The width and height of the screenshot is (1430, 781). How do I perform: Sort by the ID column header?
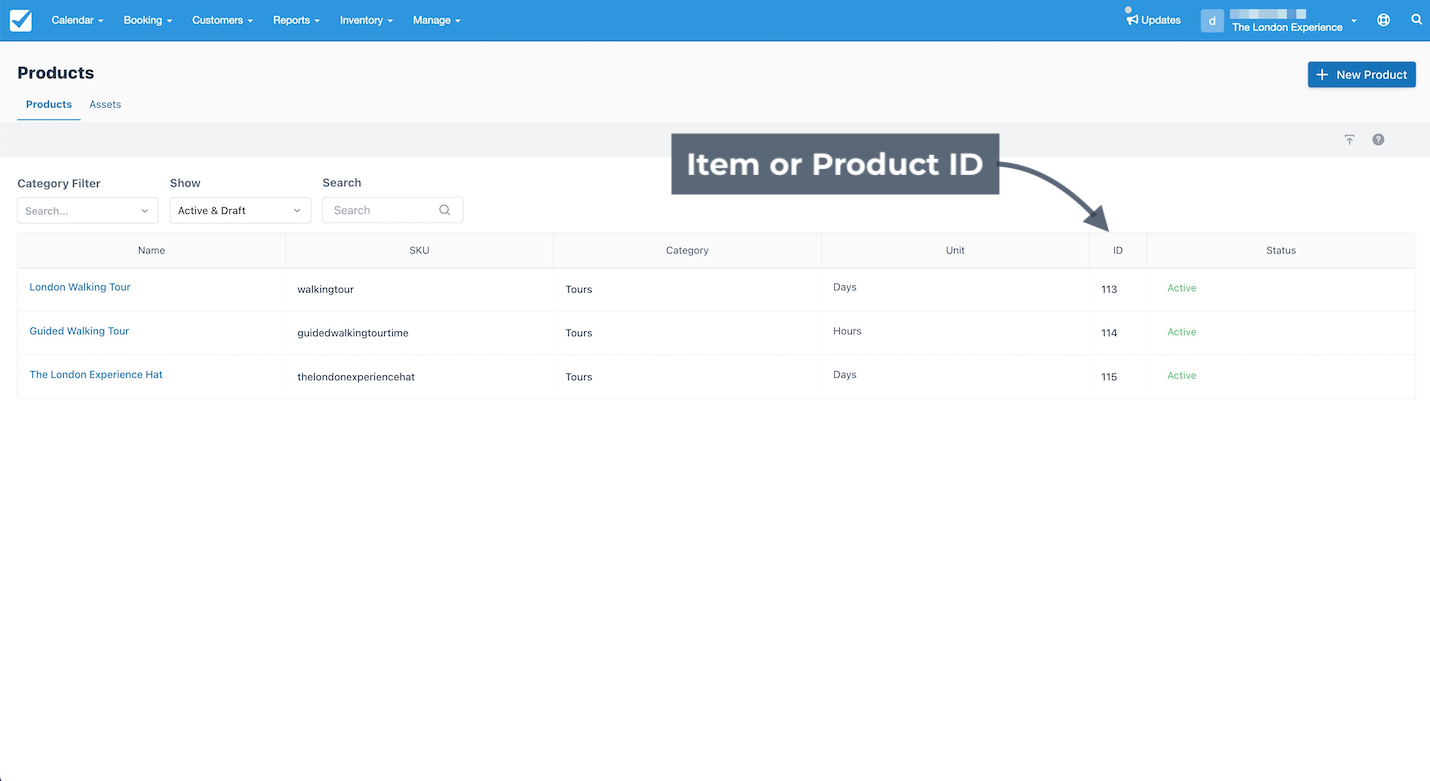[1118, 250]
